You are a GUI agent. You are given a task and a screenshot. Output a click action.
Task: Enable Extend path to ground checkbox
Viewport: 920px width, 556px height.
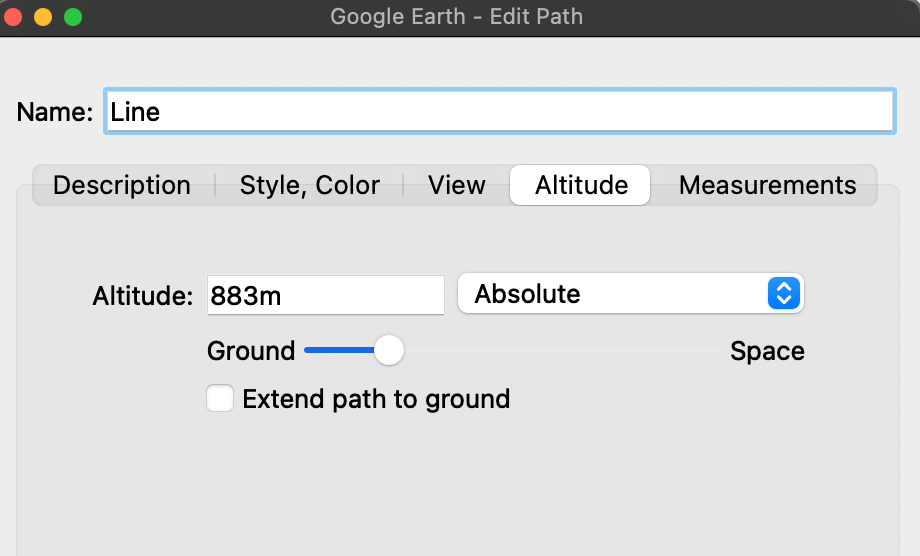(220, 398)
